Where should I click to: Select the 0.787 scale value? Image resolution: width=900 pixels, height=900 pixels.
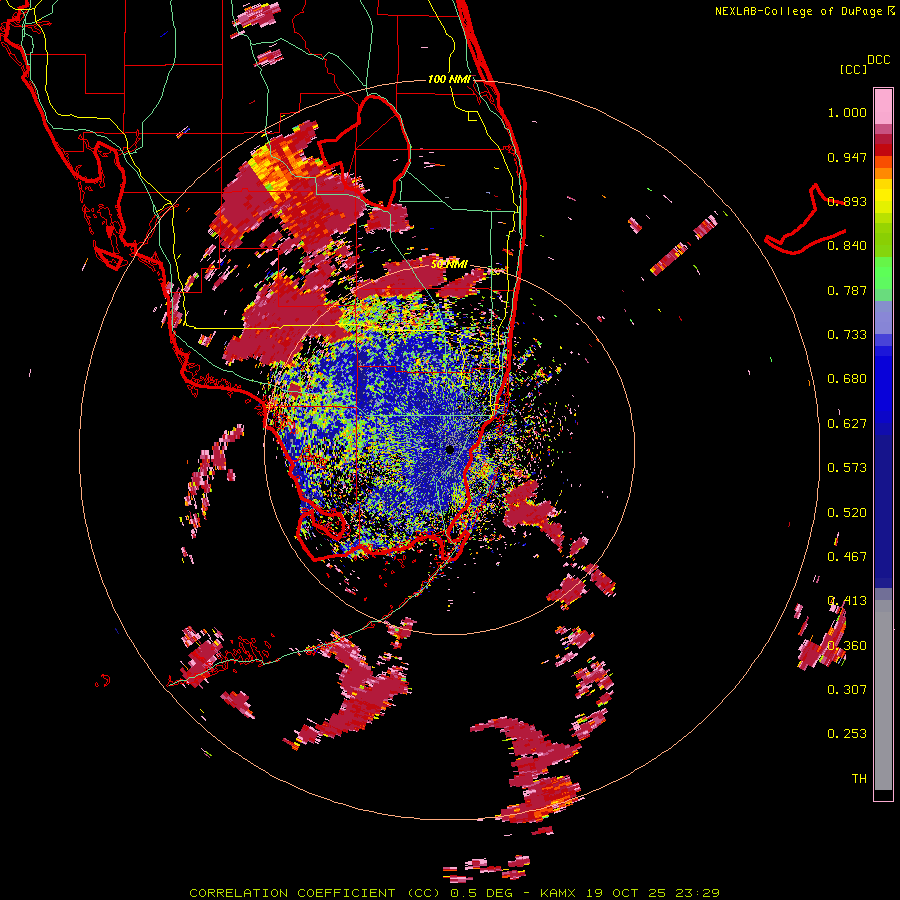point(847,290)
